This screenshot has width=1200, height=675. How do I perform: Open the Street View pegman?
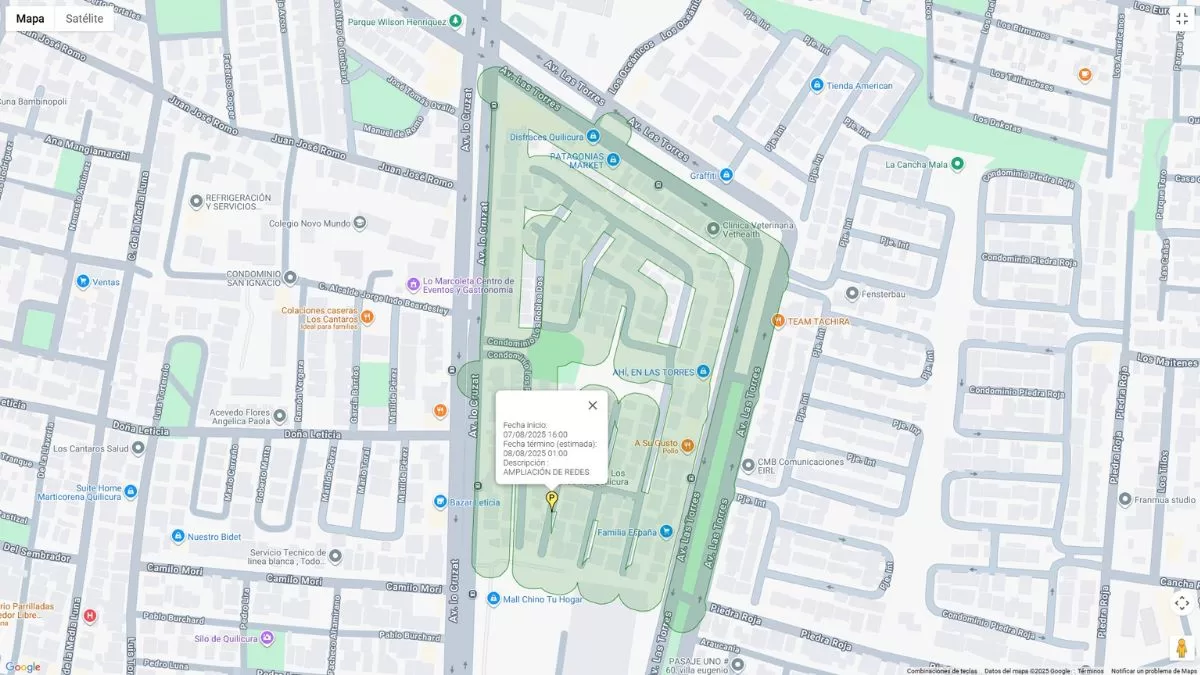pos(1181,647)
